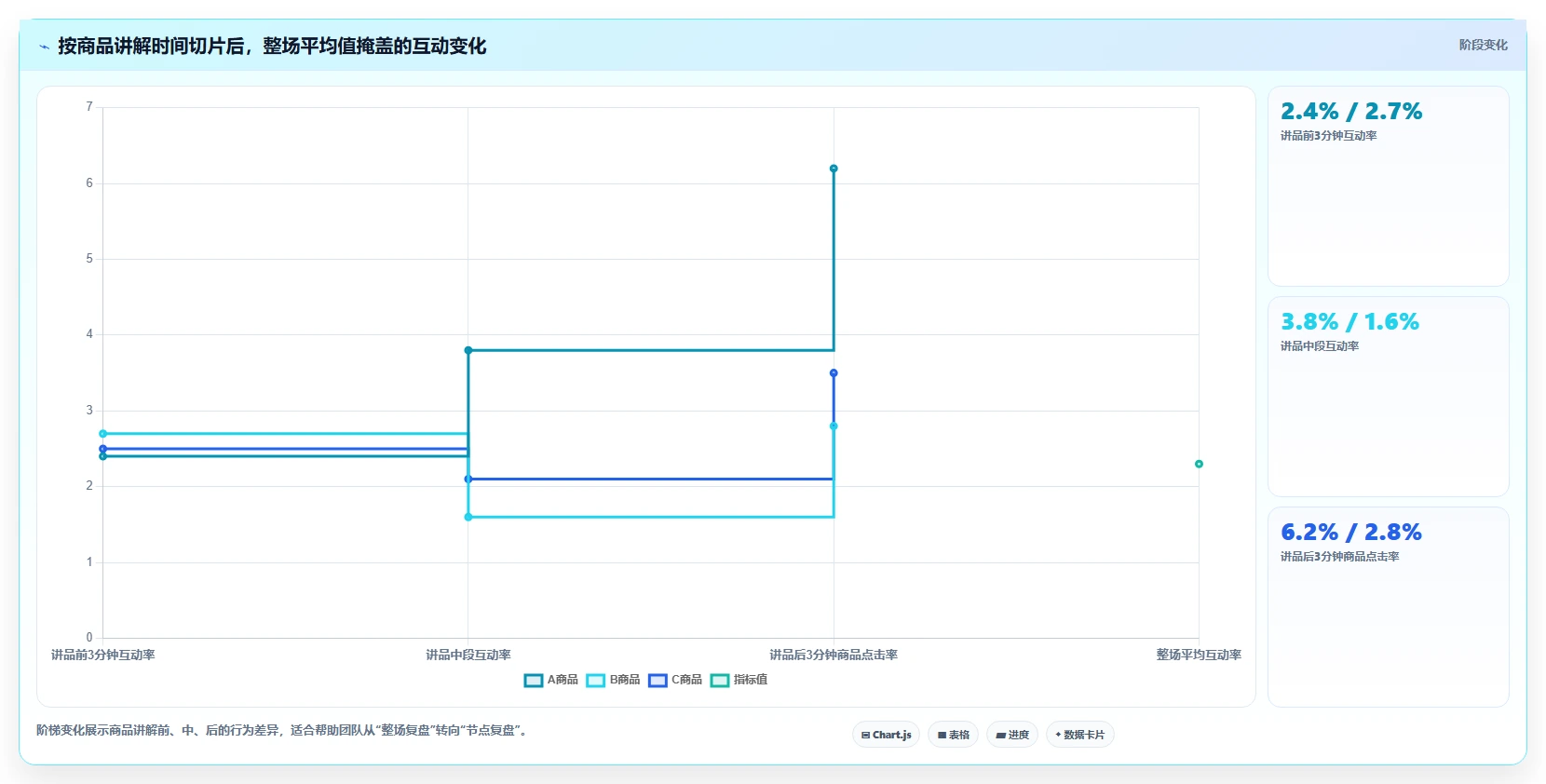Toggle the B商品 legend series
This screenshot has width=1546, height=784.
pos(613,680)
